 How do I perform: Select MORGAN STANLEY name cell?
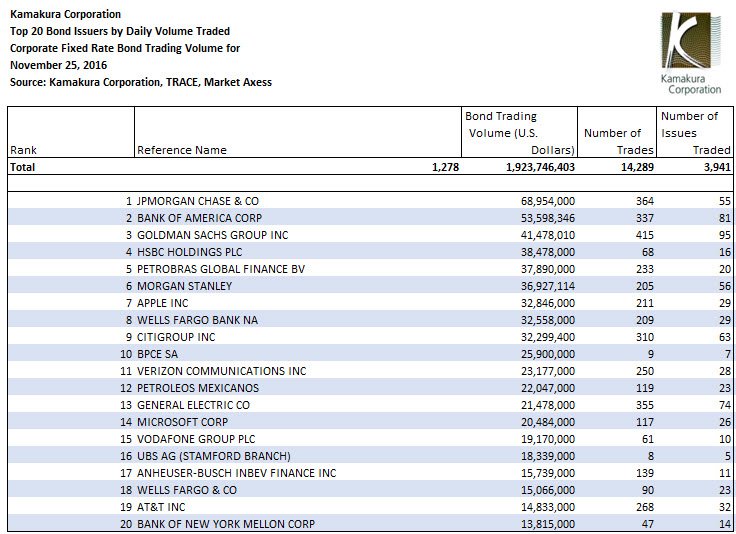tap(184, 286)
